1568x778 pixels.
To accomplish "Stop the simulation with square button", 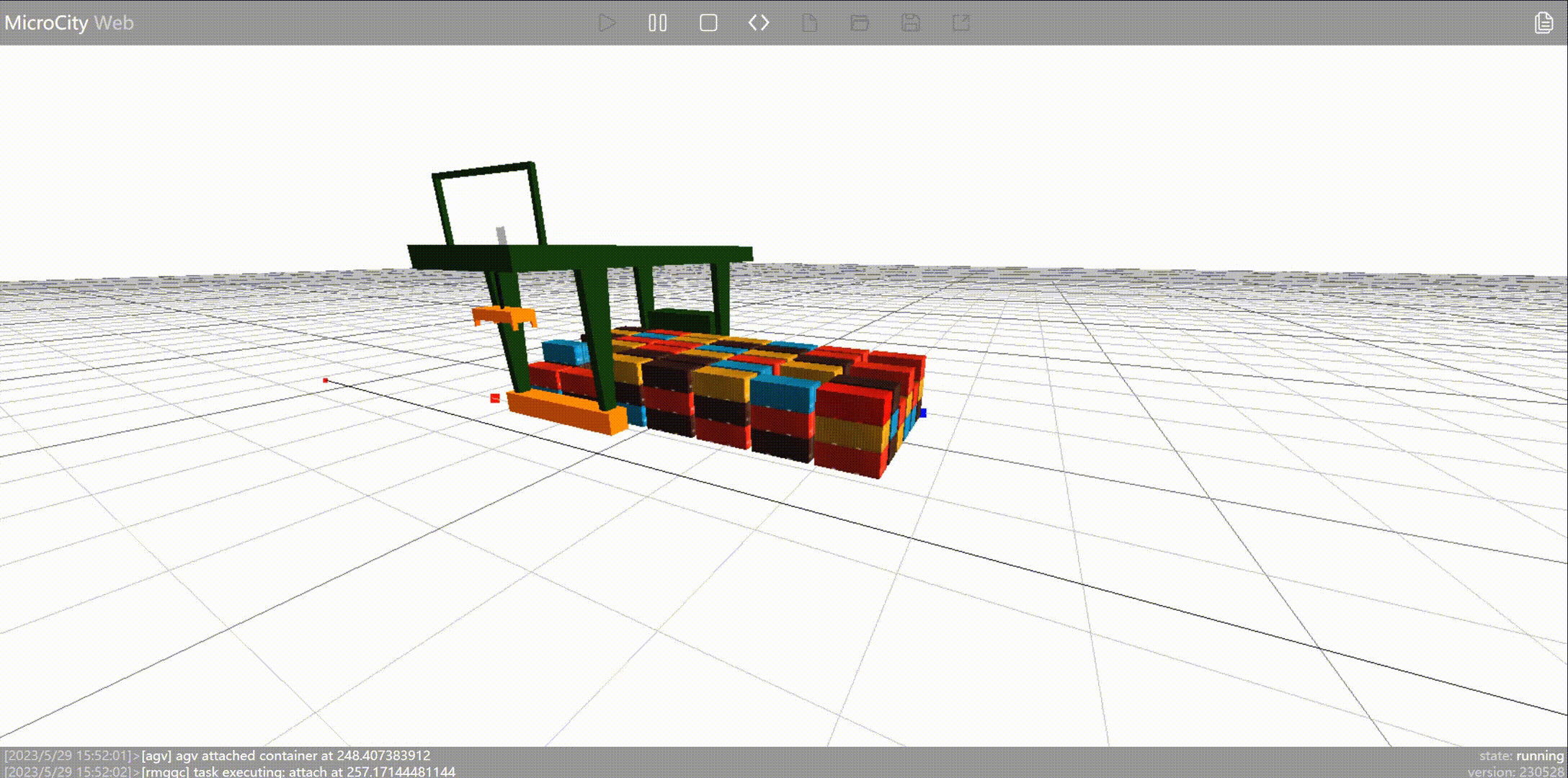I will click(x=708, y=23).
